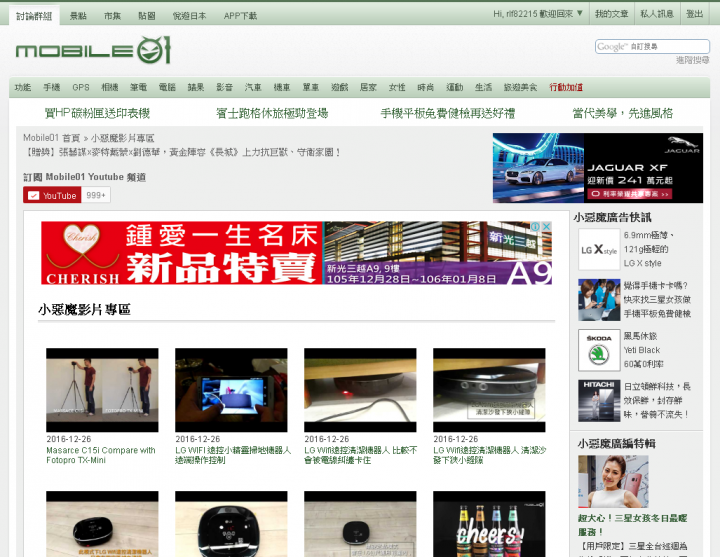The image size is (720, 557).
Task: Focus the Google custom search field
Action: [x=652, y=46]
